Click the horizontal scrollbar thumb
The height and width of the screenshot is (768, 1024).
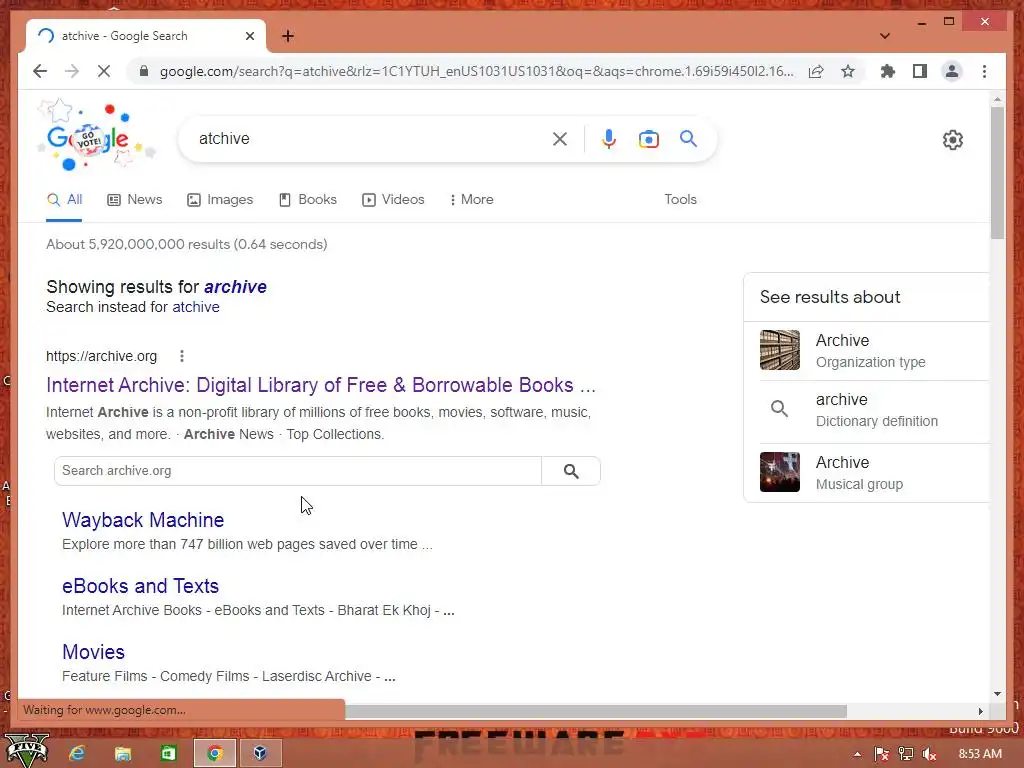pyautogui.click(x=596, y=711)
